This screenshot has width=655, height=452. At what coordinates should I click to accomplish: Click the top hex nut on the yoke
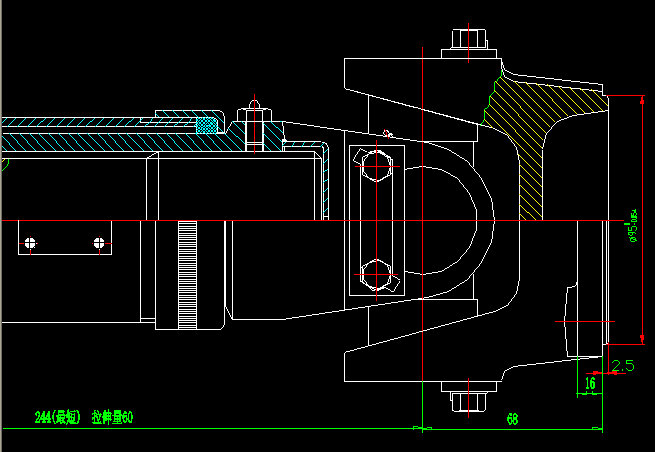(468, 40)
